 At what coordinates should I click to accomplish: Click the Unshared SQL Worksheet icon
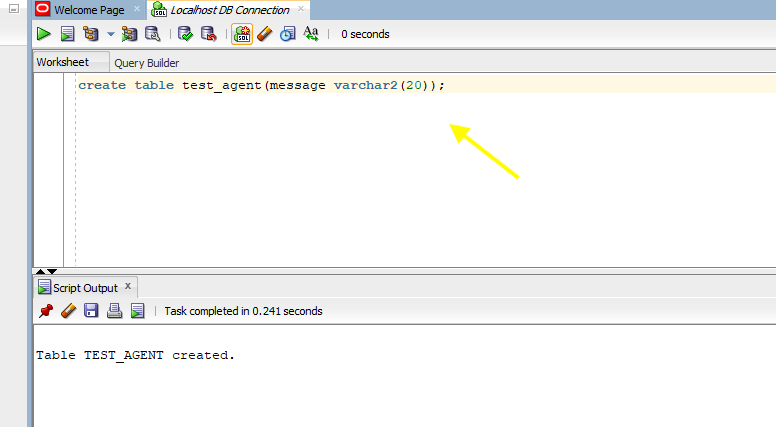[x=242, y=34]
